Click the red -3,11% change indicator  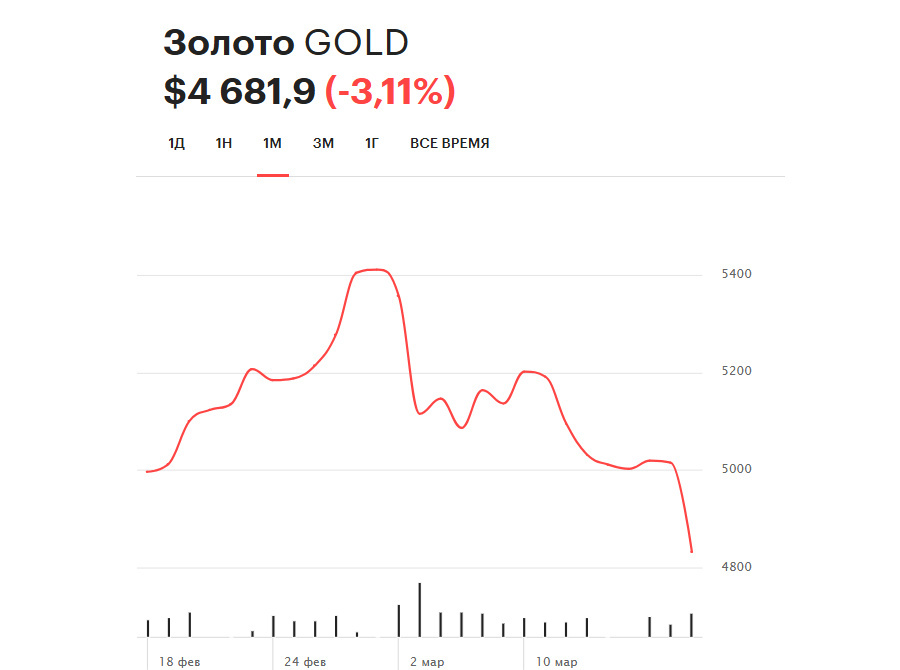390,92
